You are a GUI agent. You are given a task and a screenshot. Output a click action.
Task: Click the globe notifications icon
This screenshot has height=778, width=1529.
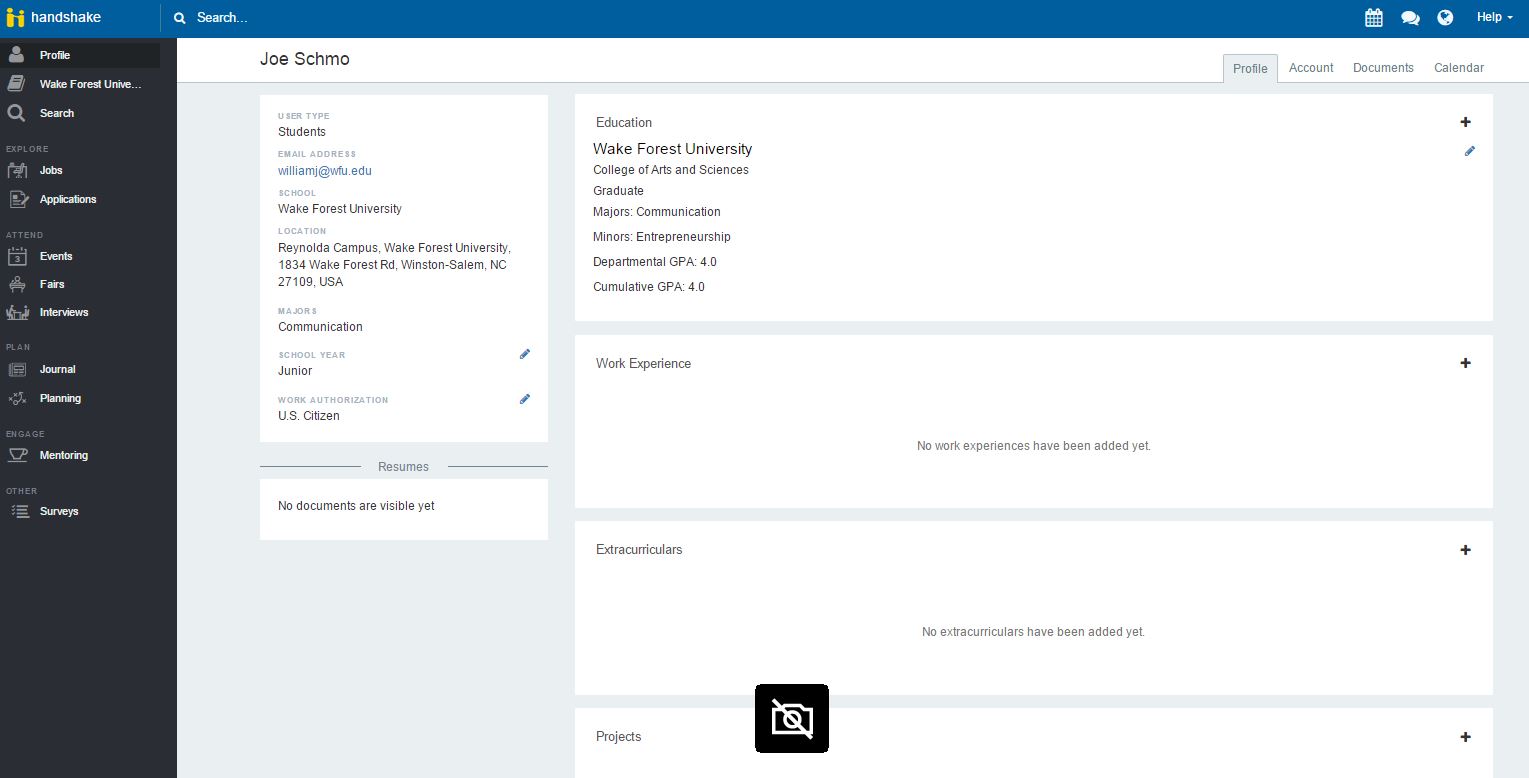pyautogui.click(x=1445, y=17)
